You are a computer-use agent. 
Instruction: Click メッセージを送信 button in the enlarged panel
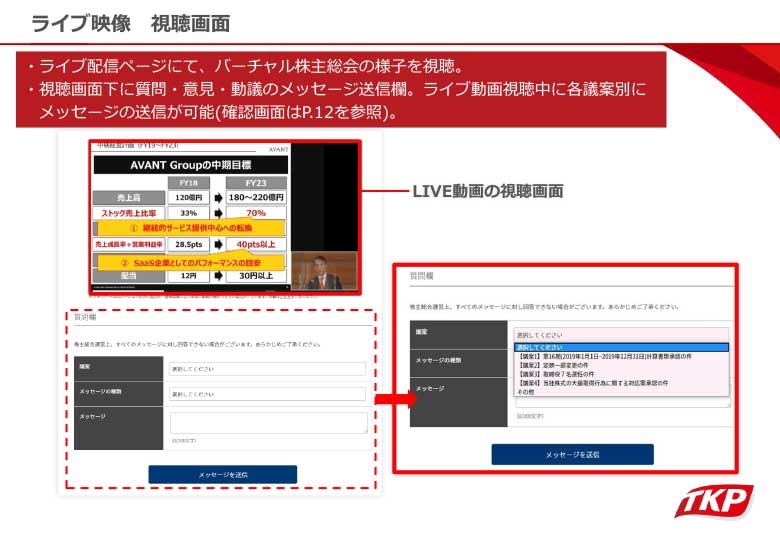(573, 454)
